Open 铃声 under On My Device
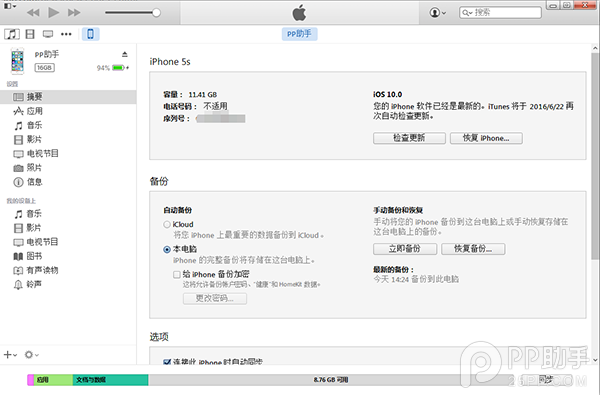600x395 pixels. [x=68, y=284]
